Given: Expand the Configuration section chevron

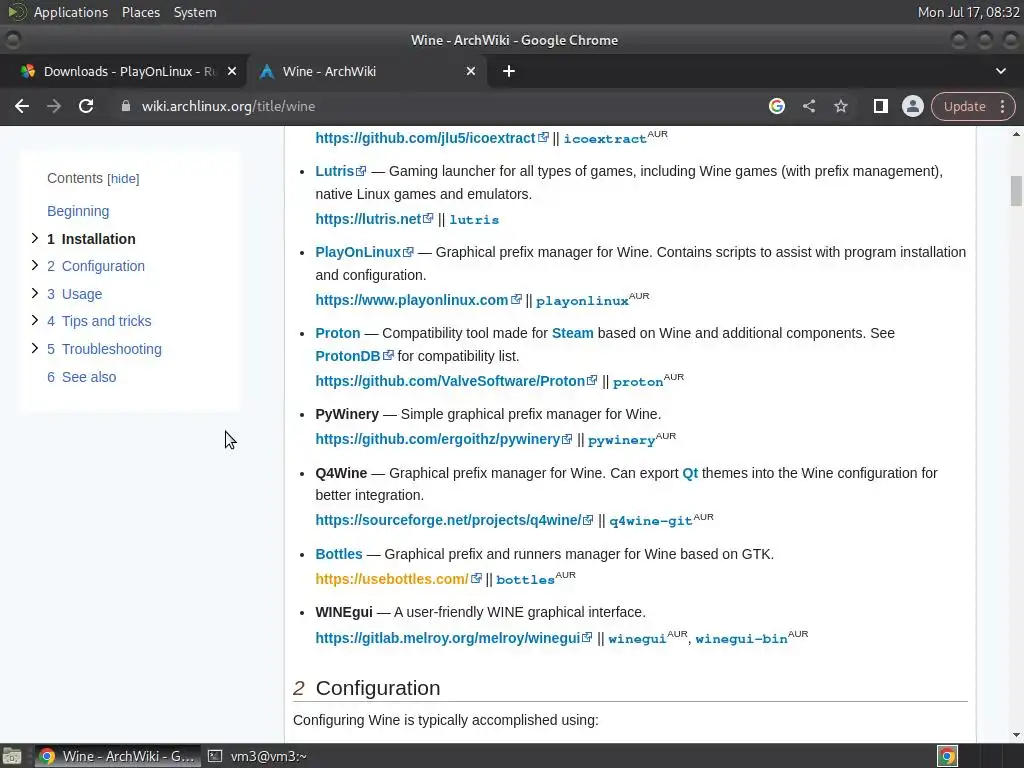Looking at the screenshot, I should tap(35, 265).
